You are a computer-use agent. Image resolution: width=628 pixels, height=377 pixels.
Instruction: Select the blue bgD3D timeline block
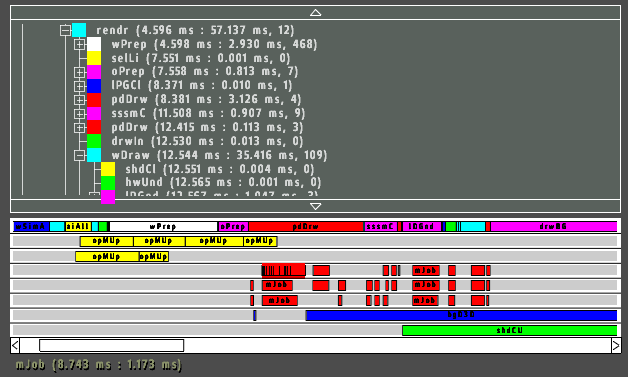click(x=461, y=315)
